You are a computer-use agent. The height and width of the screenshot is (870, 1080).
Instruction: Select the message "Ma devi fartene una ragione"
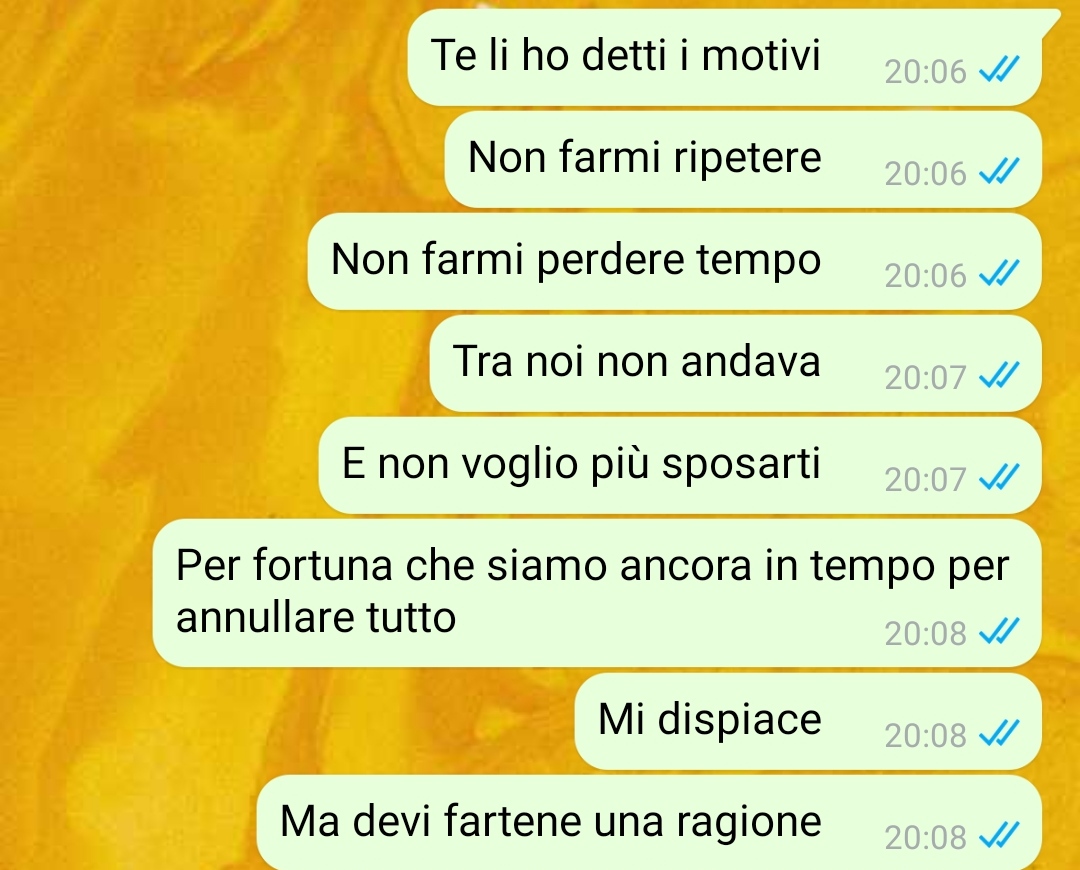(x=649, y=822)
